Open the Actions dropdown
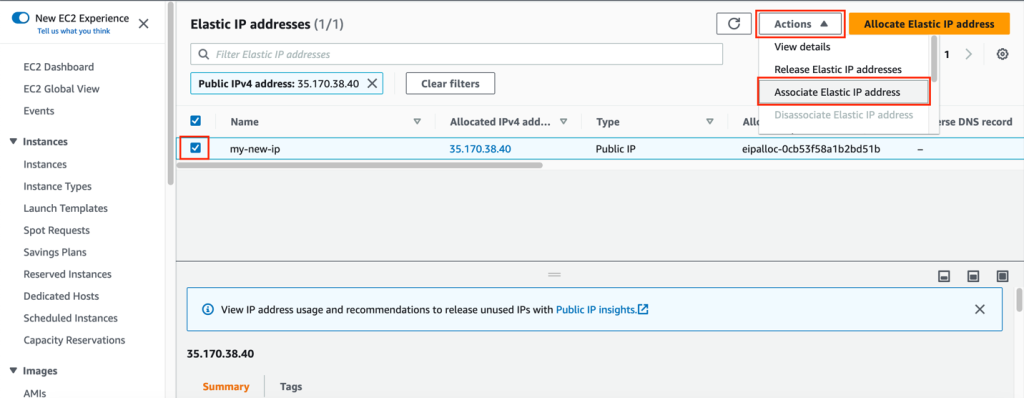 click(801, 24)
